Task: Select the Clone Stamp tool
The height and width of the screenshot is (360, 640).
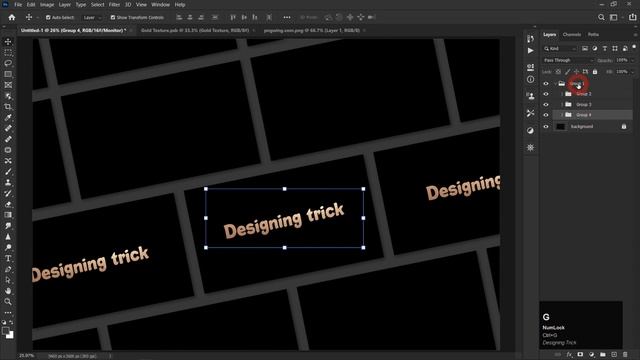Action: pyautogui.click(x=8, y=182)
